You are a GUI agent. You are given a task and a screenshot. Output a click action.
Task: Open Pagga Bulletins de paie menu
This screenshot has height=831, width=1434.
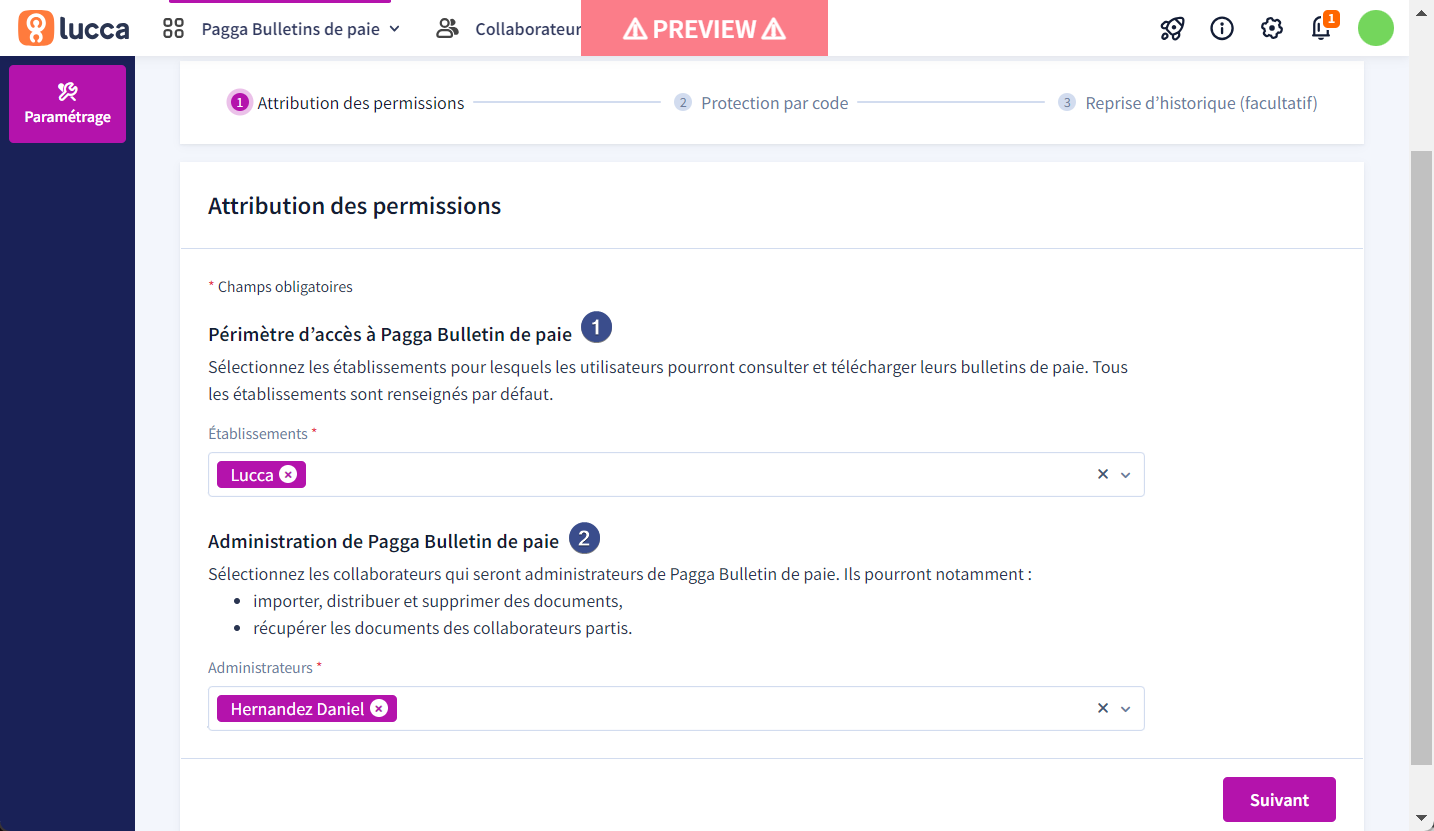300,29
